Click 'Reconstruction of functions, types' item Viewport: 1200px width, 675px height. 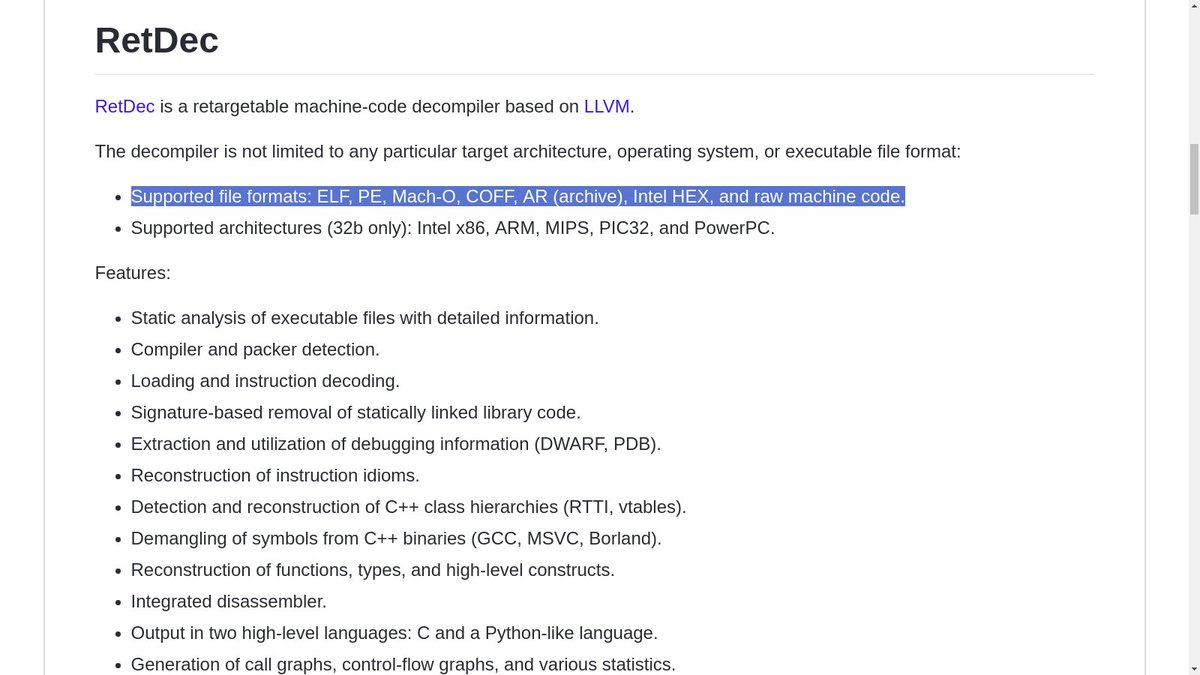click(373, 570)
